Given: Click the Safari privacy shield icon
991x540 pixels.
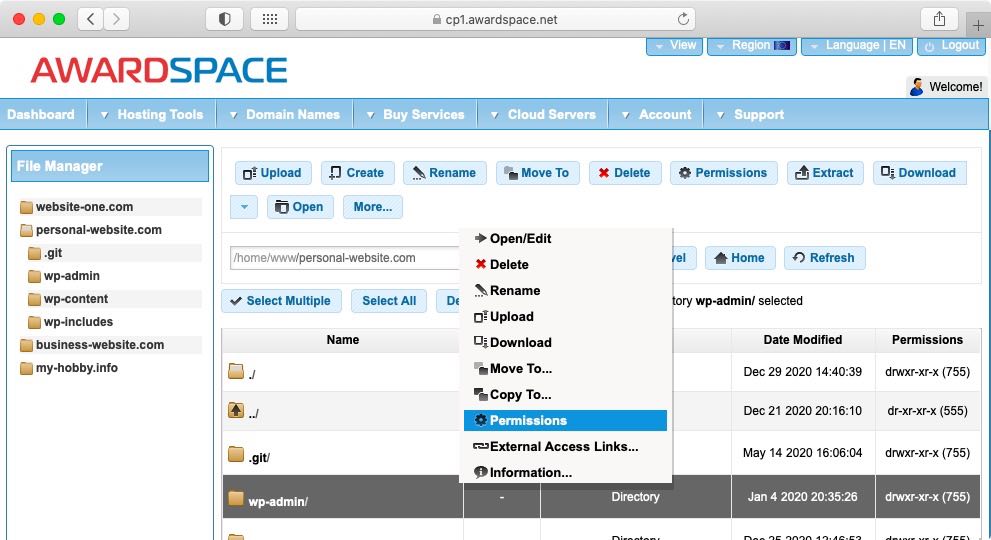Looking at the screenshot, I should 224,19.
